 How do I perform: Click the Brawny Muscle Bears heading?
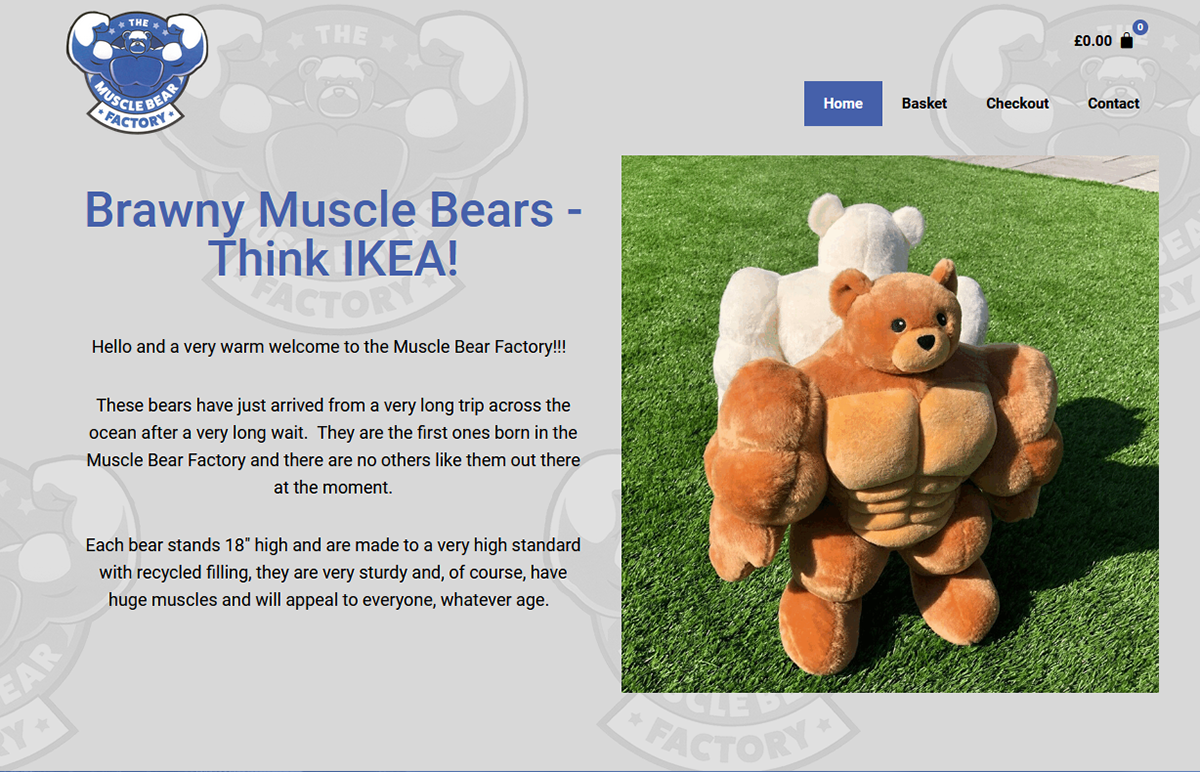tap(333, 234)
